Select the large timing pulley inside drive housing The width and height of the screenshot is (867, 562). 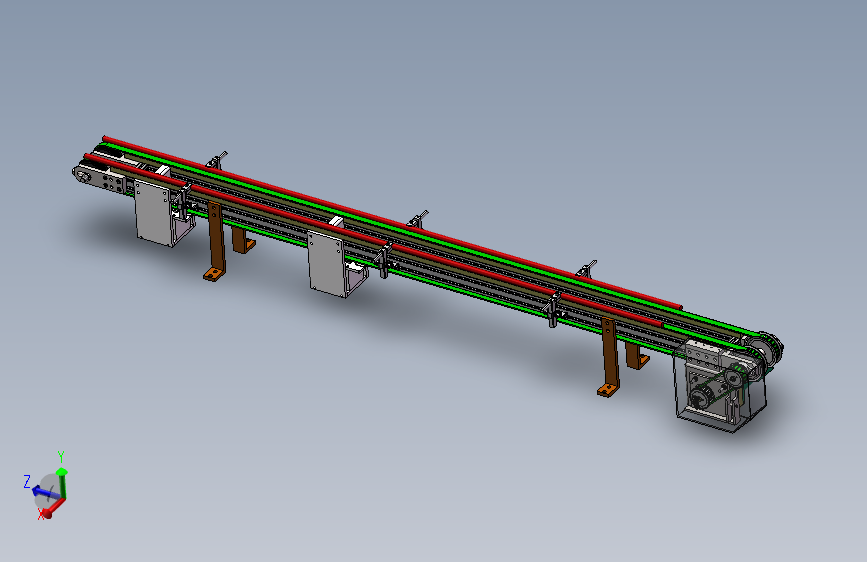coord(700,397)
